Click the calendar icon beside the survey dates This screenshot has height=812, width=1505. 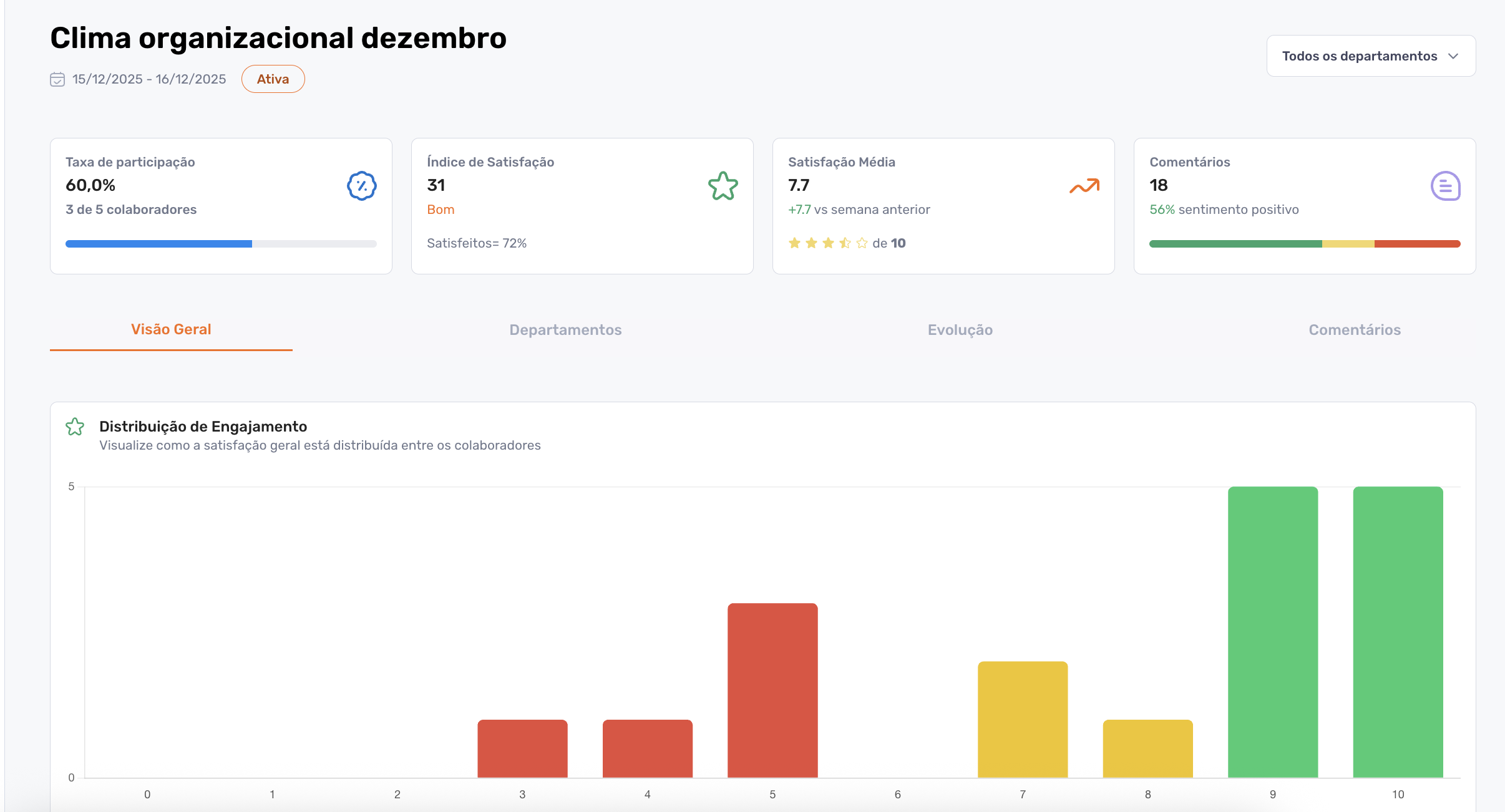point(56,79)
